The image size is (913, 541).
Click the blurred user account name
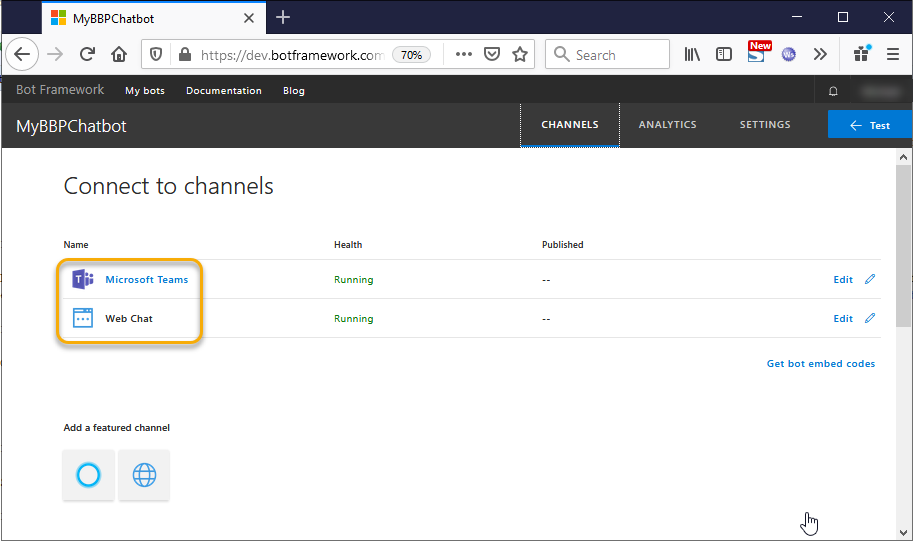[880, 91]
